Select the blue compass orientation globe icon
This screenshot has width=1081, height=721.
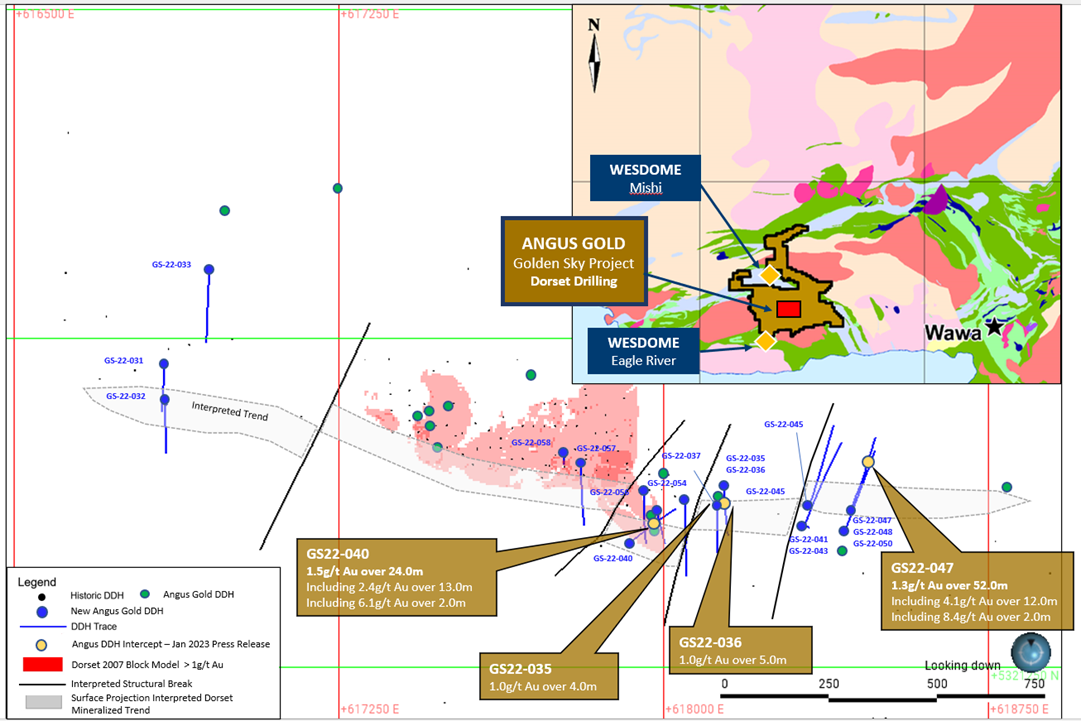pos(1031,653)
